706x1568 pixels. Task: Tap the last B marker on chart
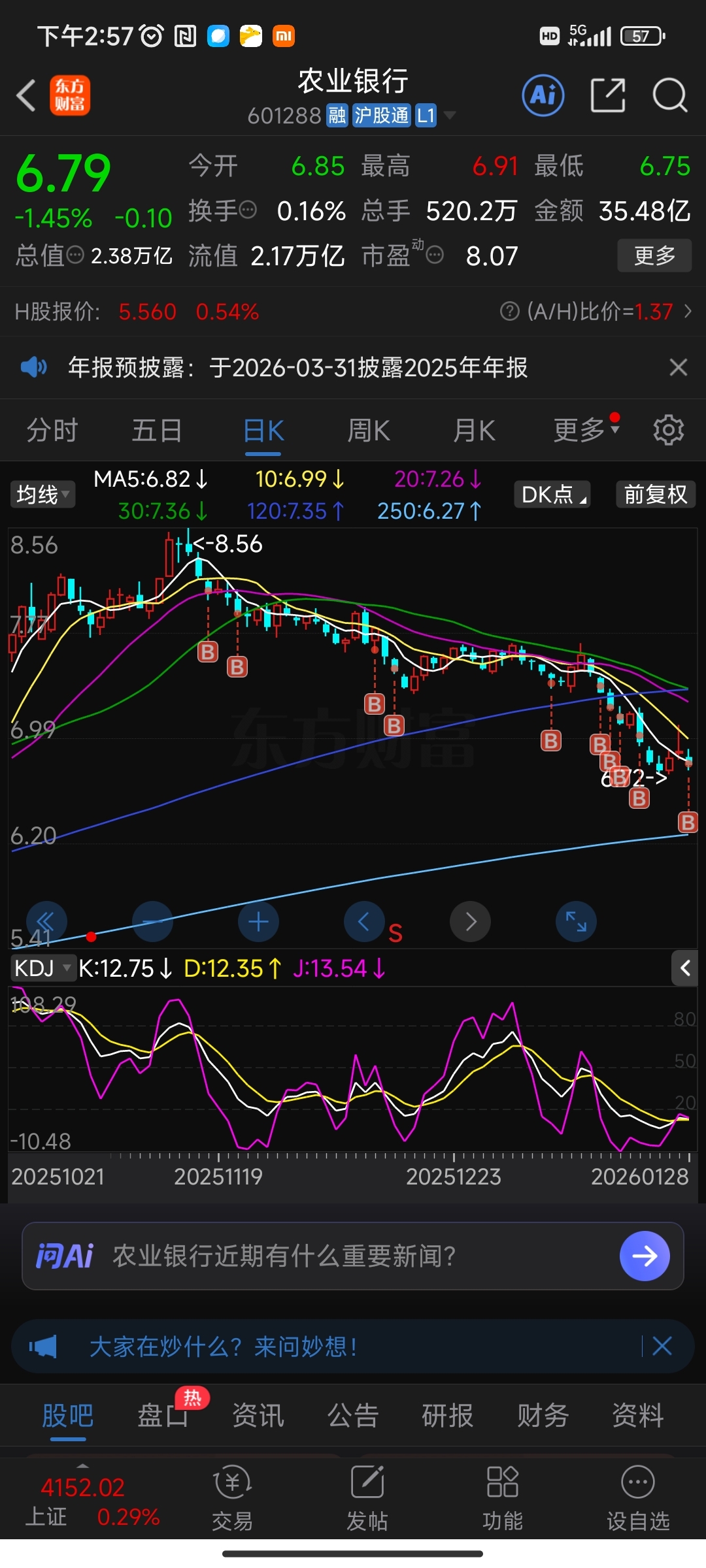(688, 822)
